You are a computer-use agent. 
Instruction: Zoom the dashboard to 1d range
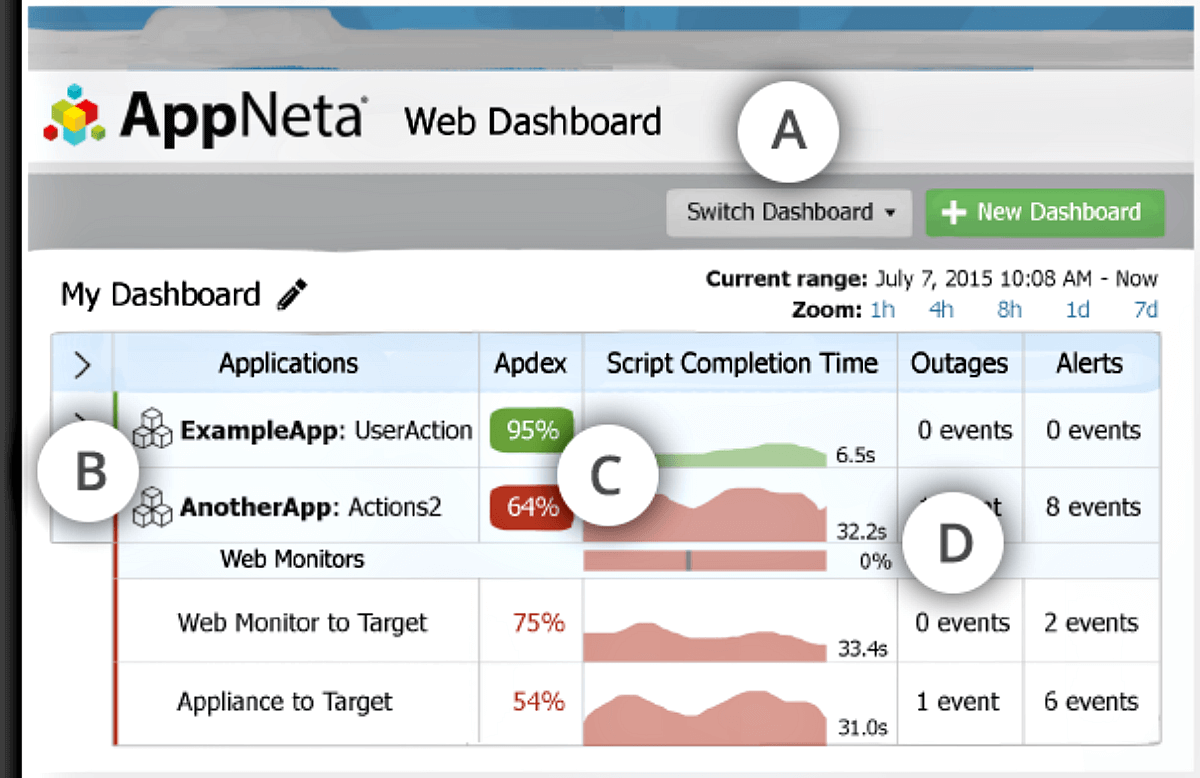[1077, 311]
